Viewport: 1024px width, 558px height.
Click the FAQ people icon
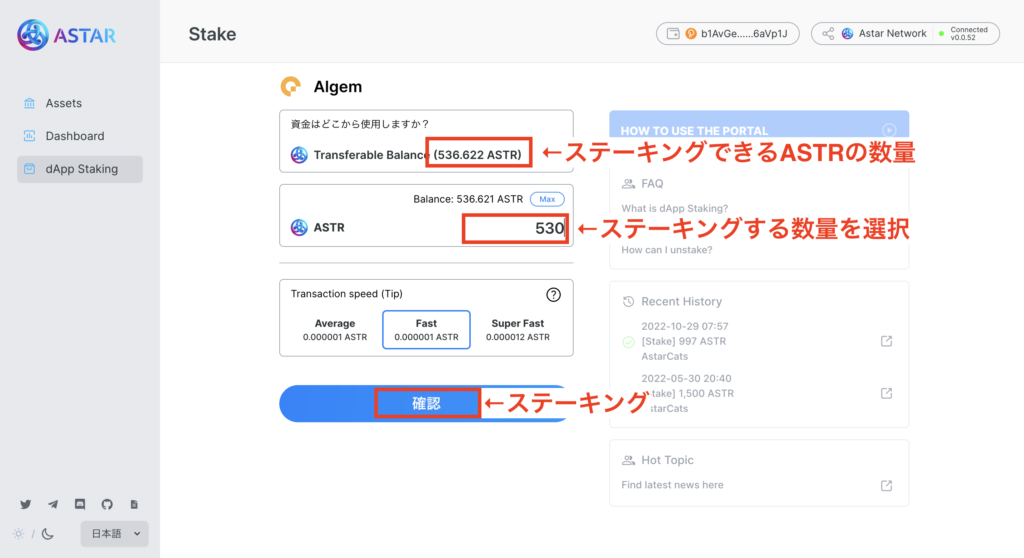628,184
